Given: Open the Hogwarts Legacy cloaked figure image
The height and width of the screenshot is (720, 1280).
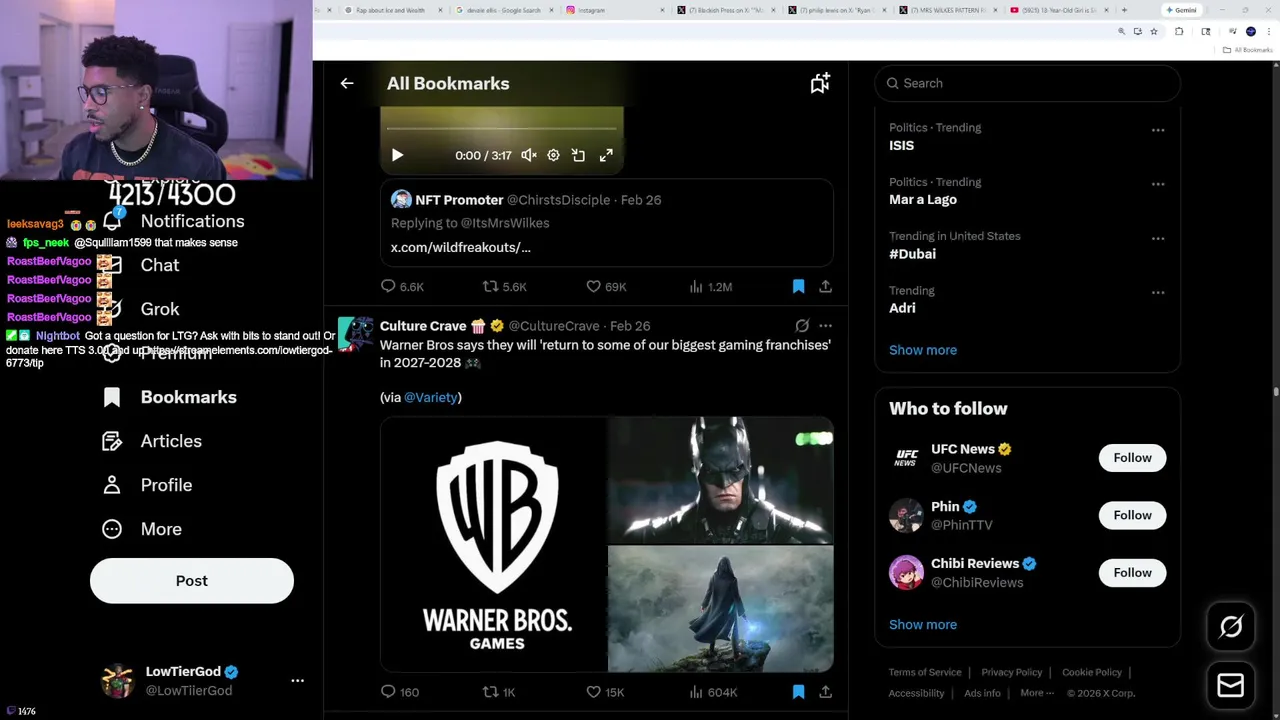Looking at the screenshot, I should click(x=720, y=609).
